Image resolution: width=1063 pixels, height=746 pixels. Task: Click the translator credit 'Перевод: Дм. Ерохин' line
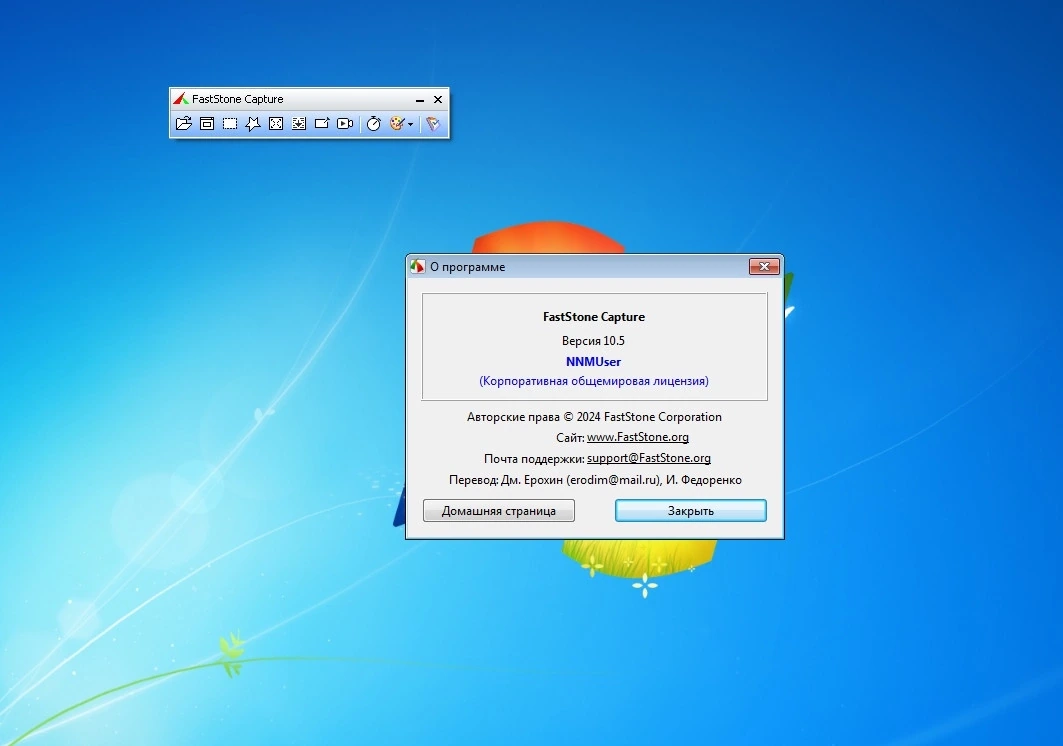(x=595, y=480)
